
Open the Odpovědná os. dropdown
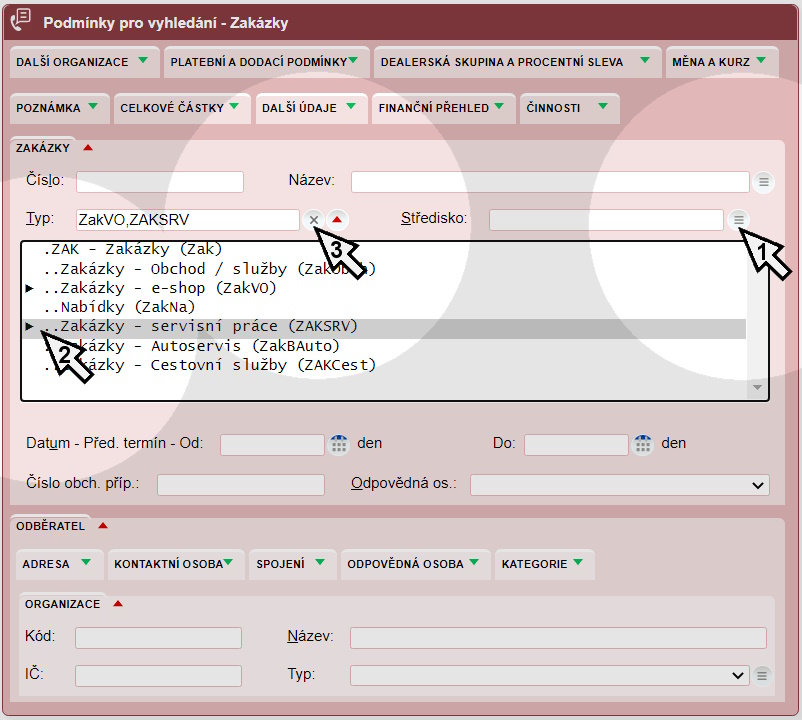619,485
